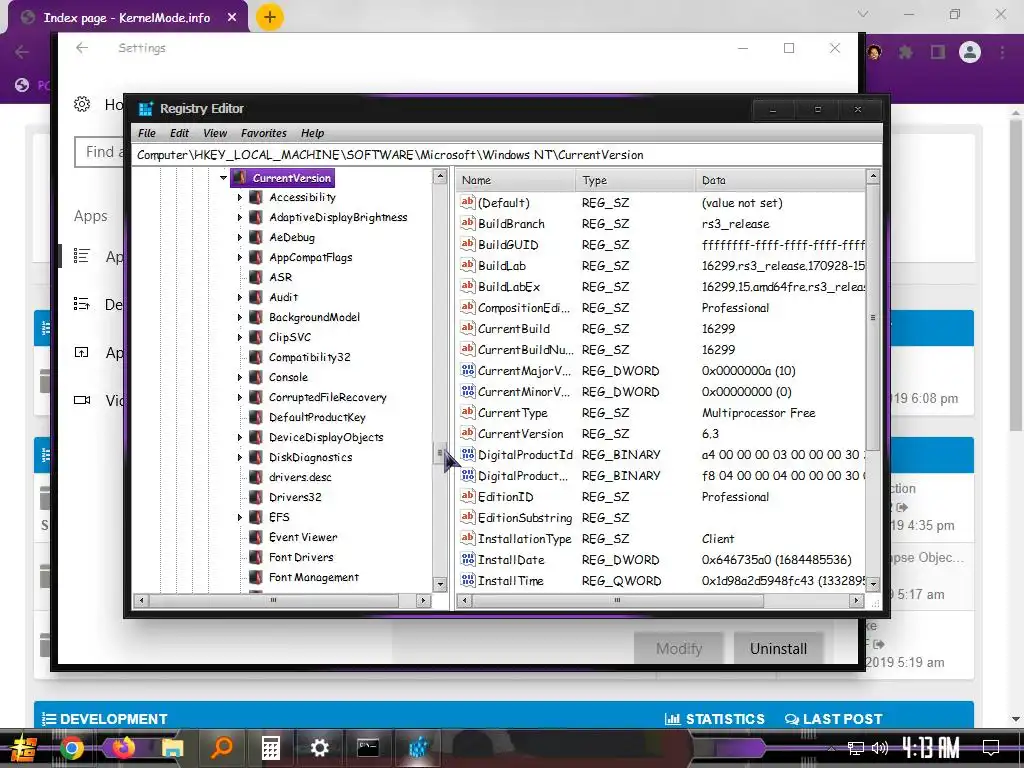
Task: Select the BuildLabEx value name
Action: pos(509,287)
